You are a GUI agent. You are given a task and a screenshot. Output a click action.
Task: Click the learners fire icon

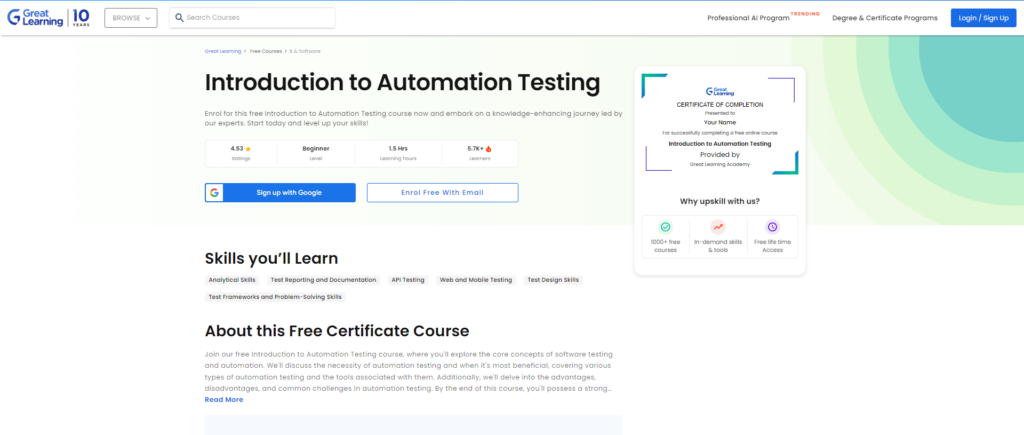[491, 148]
